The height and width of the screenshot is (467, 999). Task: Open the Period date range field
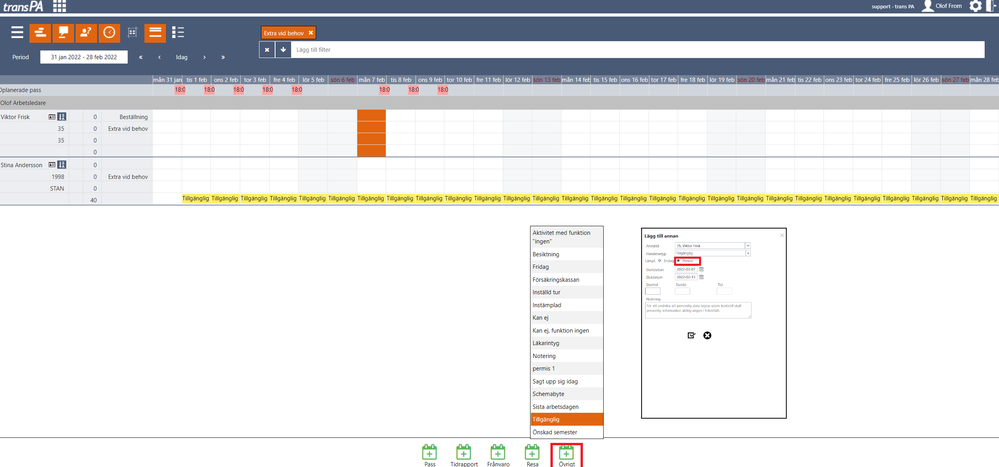click(83, 57)
